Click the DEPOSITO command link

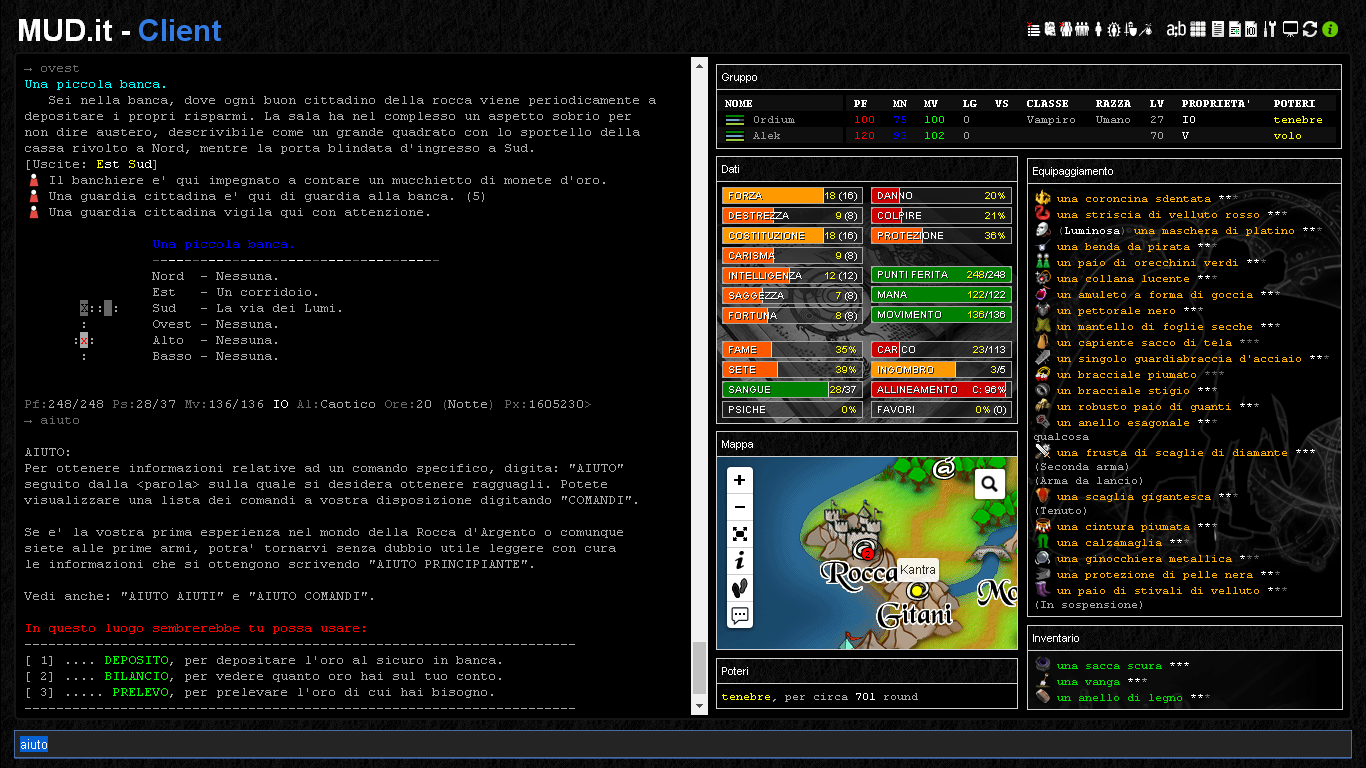coord(136,660)
